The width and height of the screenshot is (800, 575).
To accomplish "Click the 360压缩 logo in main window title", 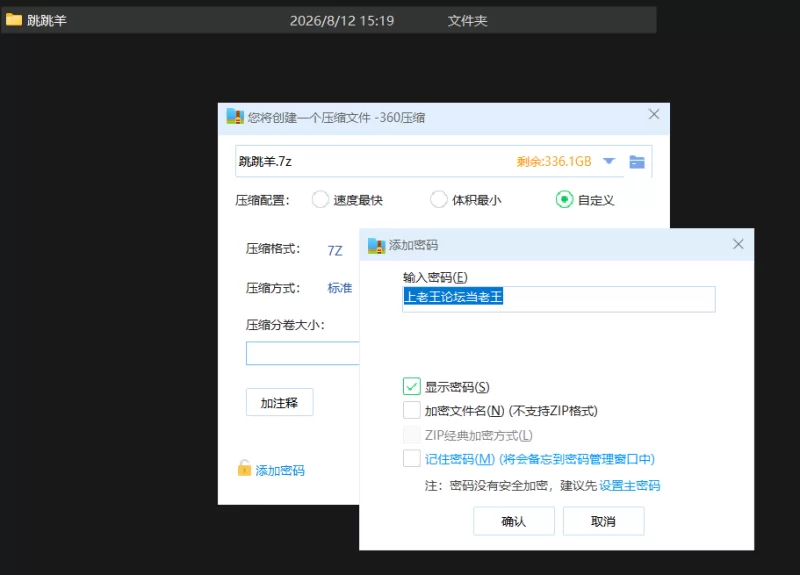I will (235, 117).
